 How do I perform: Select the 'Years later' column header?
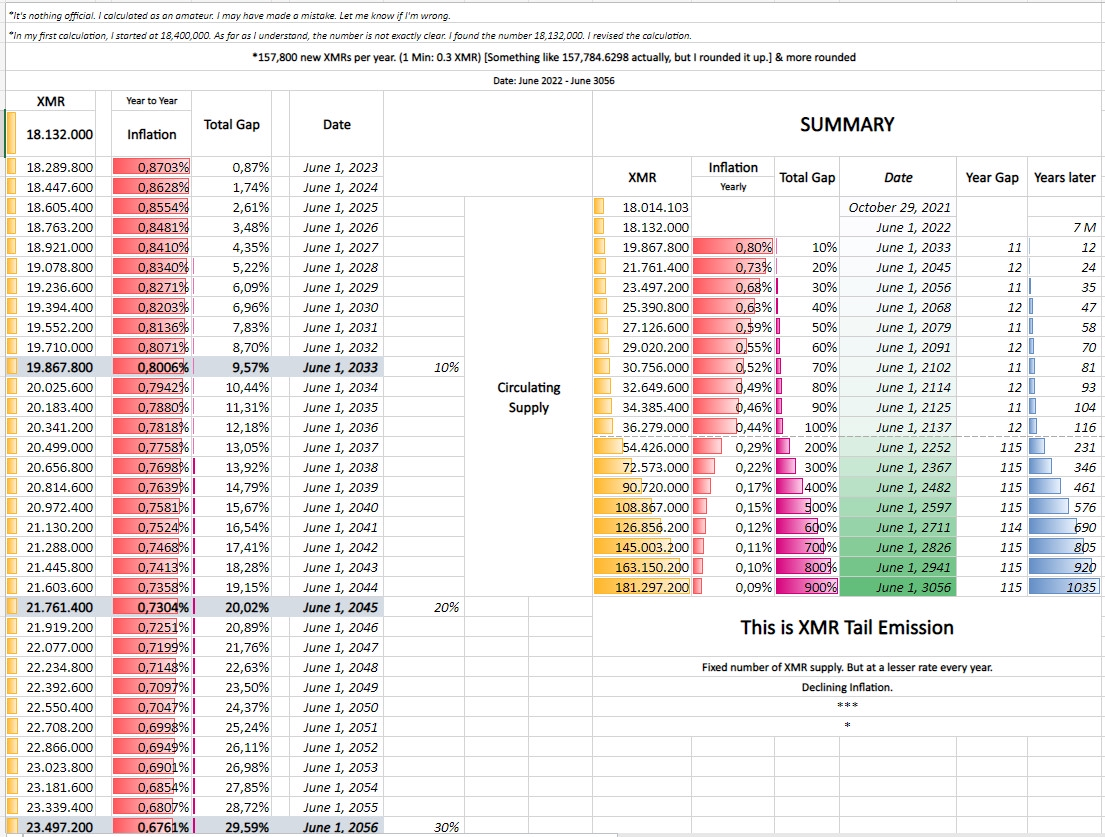(x=1064, y=177)
